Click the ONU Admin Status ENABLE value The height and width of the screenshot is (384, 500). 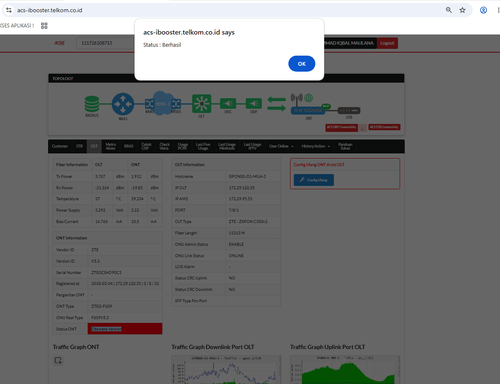(x=236, y=244)
